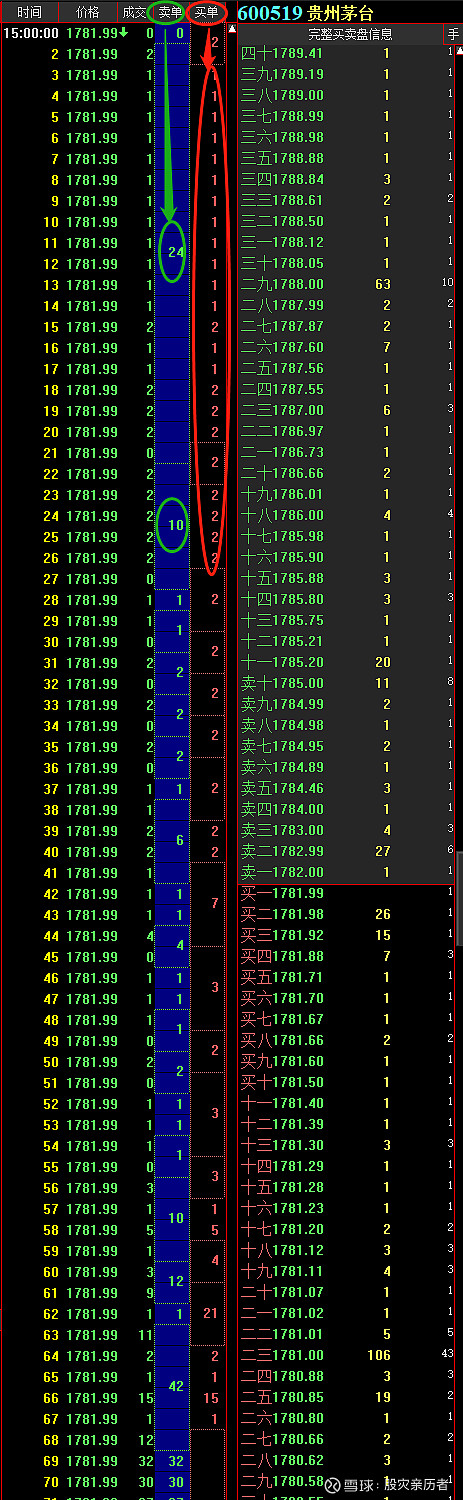Click buy-order cell showing 21
The width and height of the screenshot is (463, 1500).
[209, 1313]
